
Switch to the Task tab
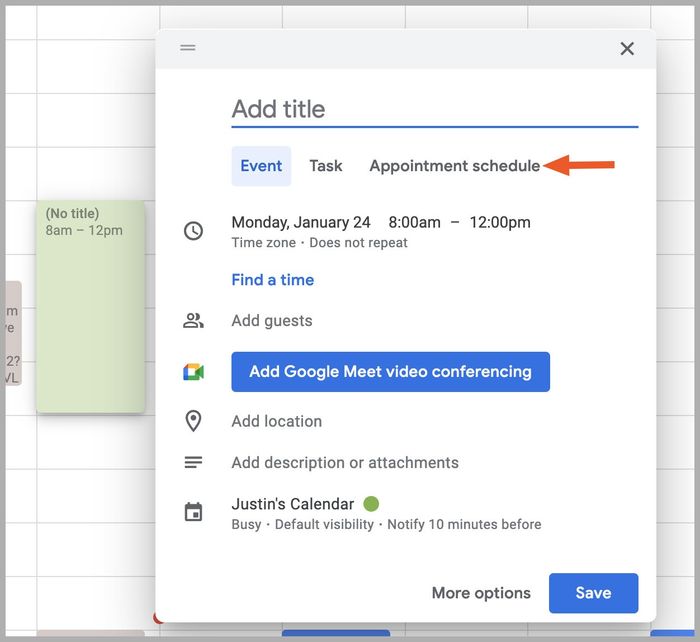point(325,166)
